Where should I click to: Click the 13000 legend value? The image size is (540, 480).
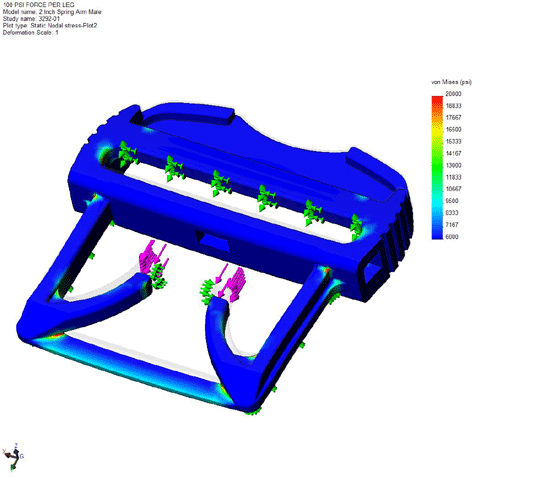coord(453,165)
